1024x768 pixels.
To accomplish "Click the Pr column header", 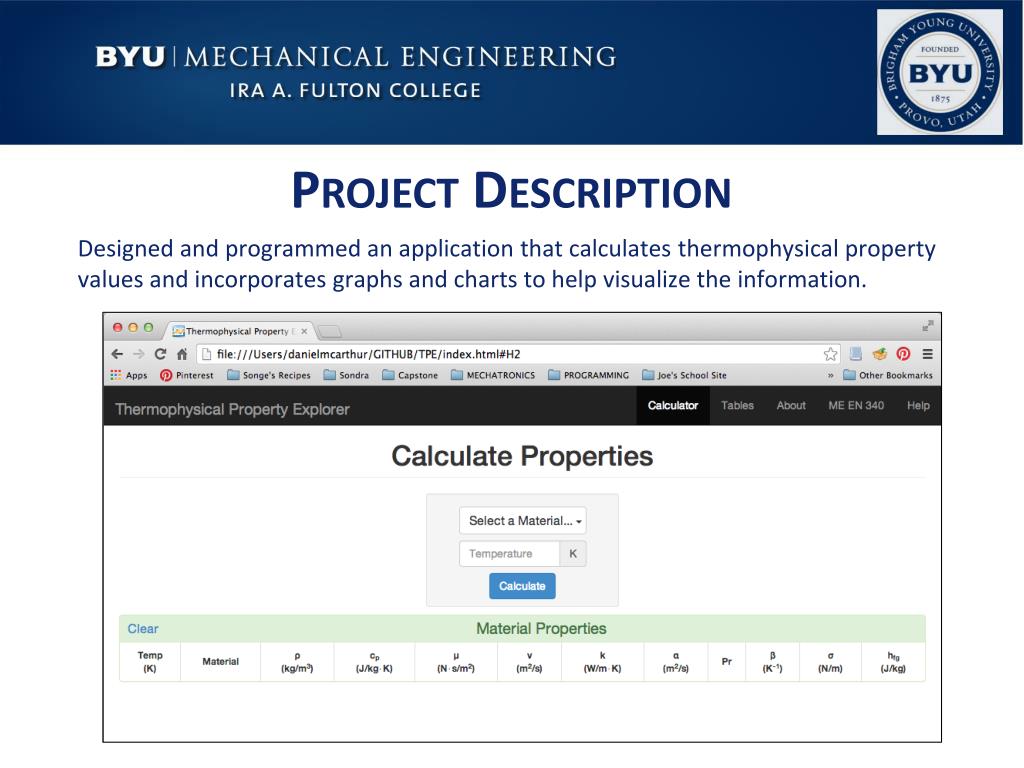I will pyautogui.click(x=727, y=662).
